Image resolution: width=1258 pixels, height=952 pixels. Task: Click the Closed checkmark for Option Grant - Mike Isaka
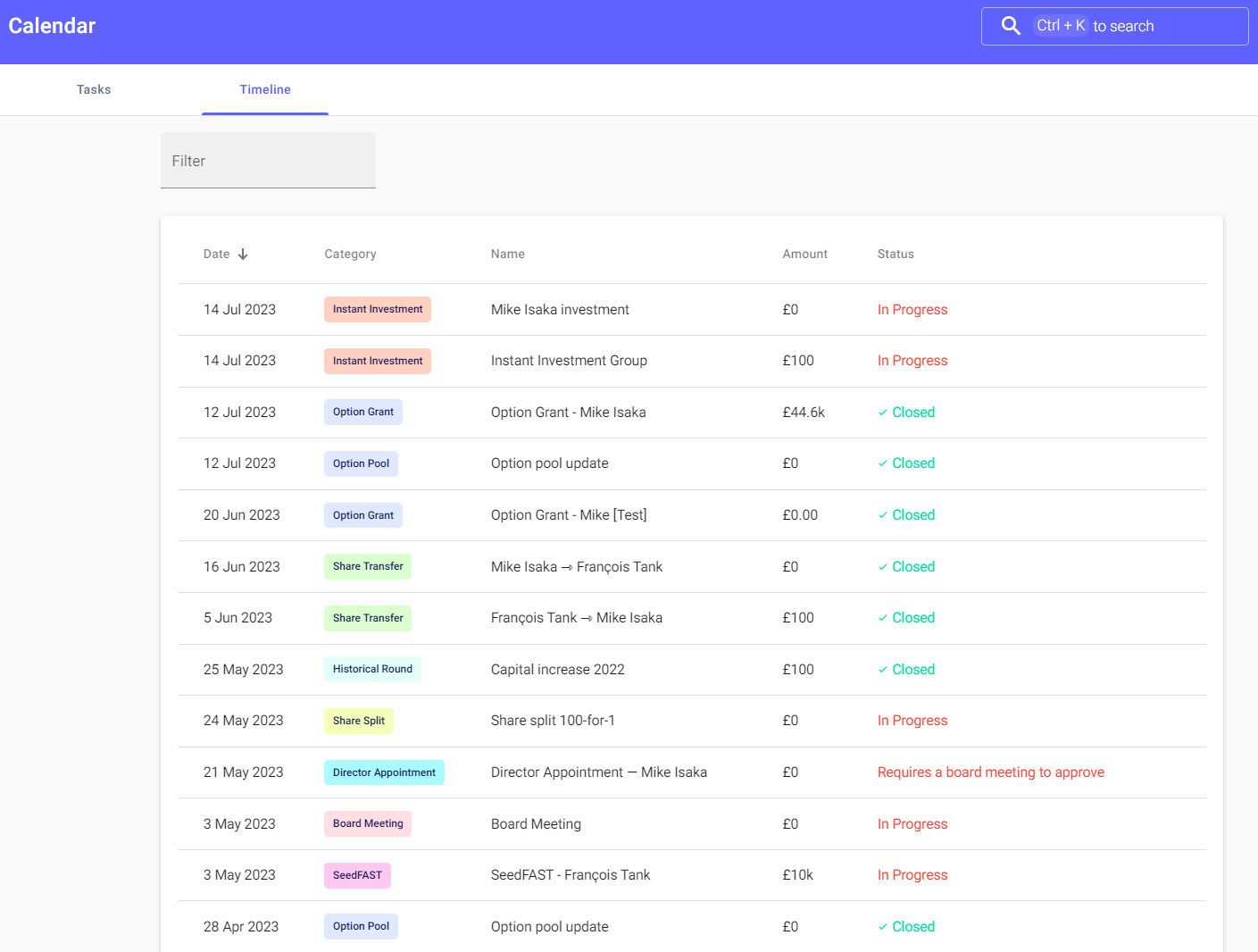[883, 413]
